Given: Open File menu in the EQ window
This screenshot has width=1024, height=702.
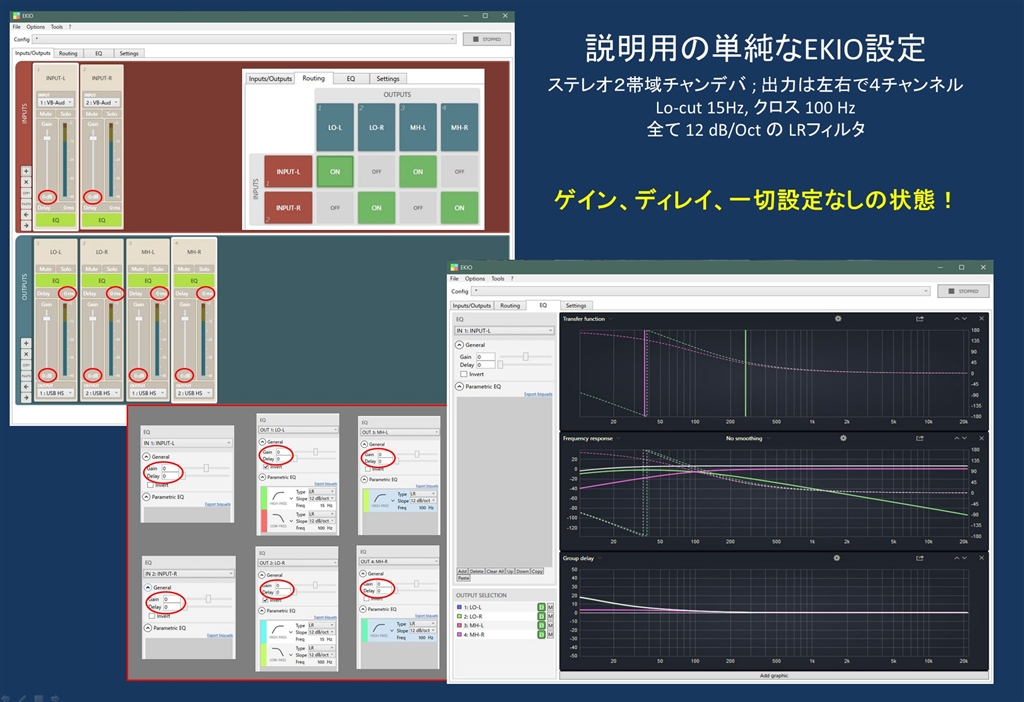Looking at the screenshot, I should tap(455, 278).
